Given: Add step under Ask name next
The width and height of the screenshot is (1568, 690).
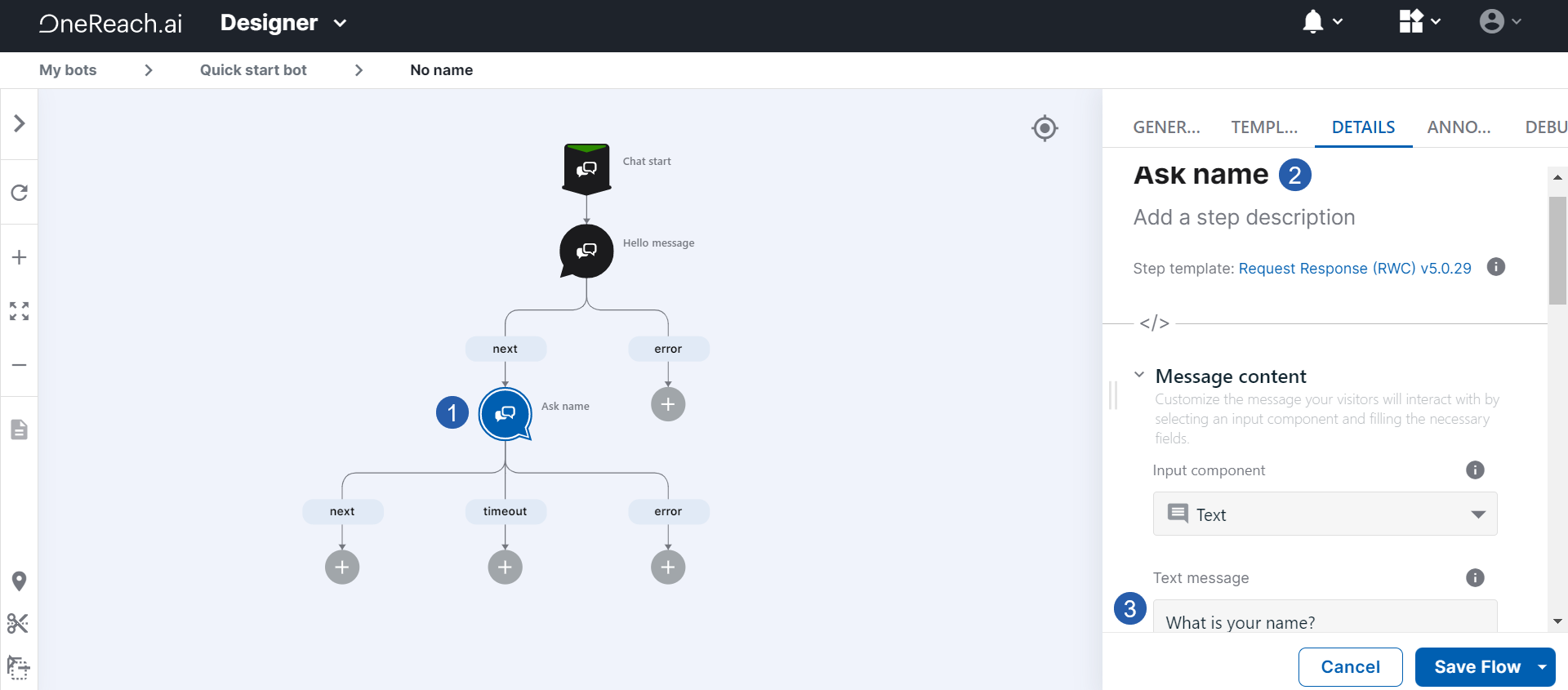Looking at the screenshot, I should coord(342,567).
